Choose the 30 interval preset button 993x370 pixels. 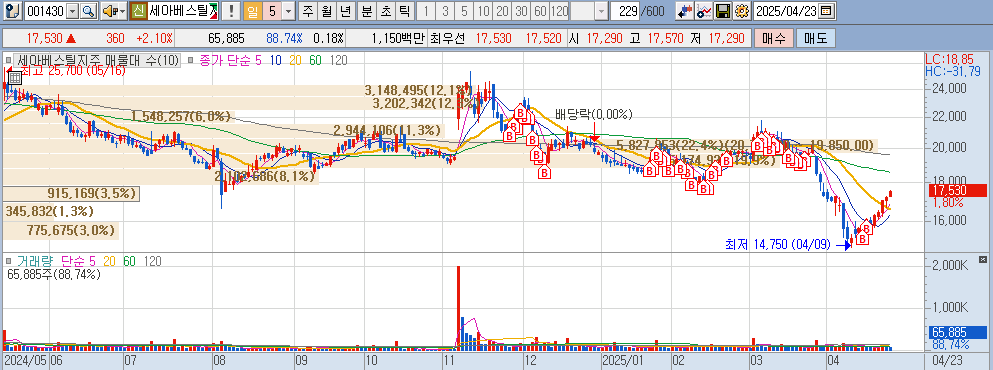[521, 11]
